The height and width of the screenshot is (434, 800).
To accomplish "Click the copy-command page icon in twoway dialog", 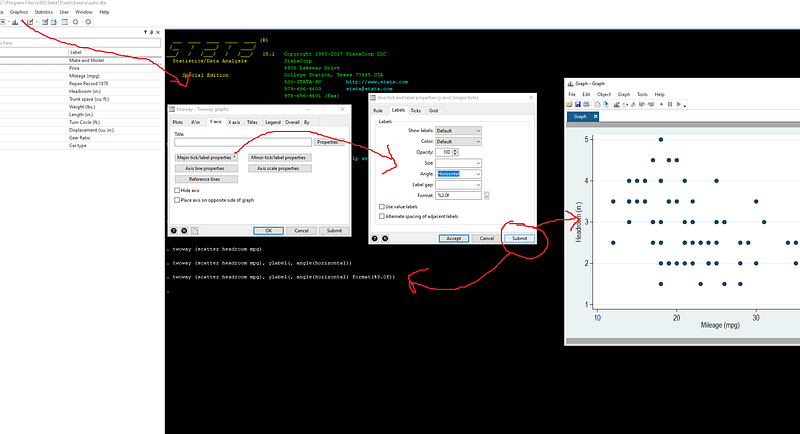I will (x=195, y=231).
